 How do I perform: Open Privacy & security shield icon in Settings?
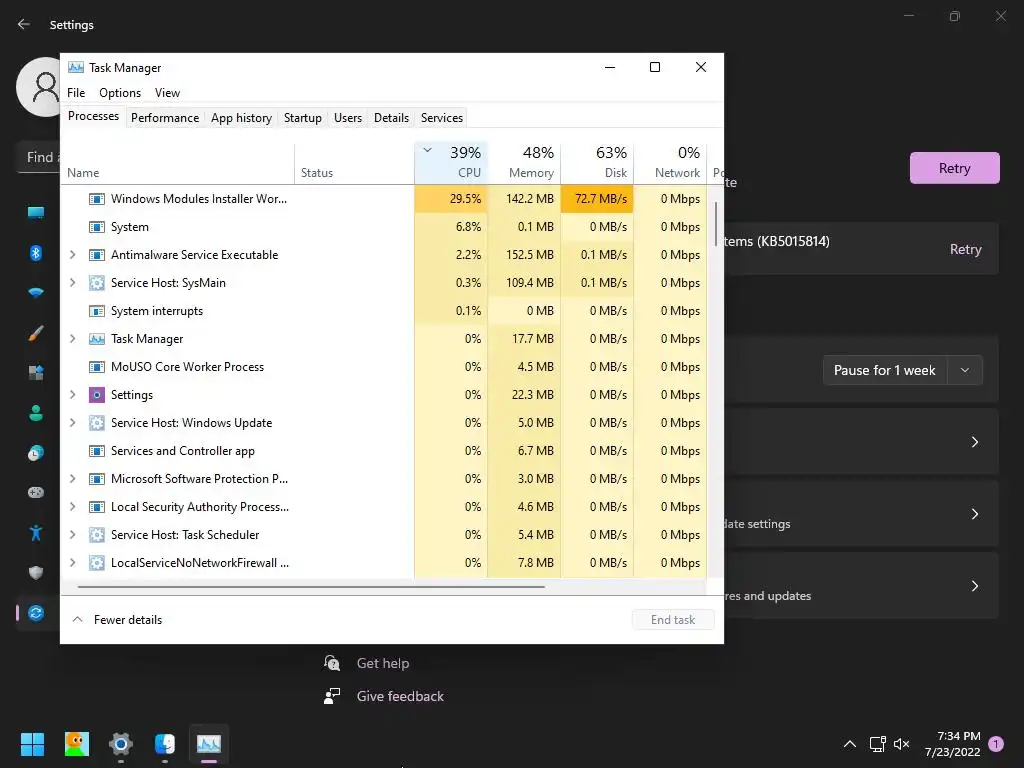coord(36,573)
